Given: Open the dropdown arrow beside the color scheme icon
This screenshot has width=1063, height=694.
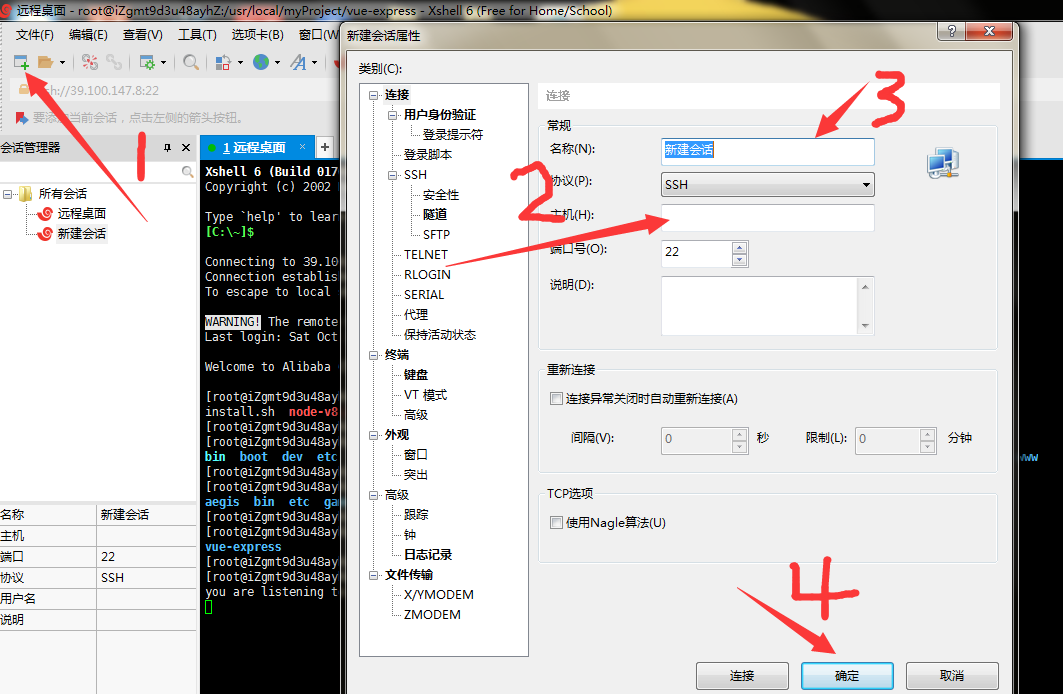Looking at the screenshot, I should [x=240, y=63].
